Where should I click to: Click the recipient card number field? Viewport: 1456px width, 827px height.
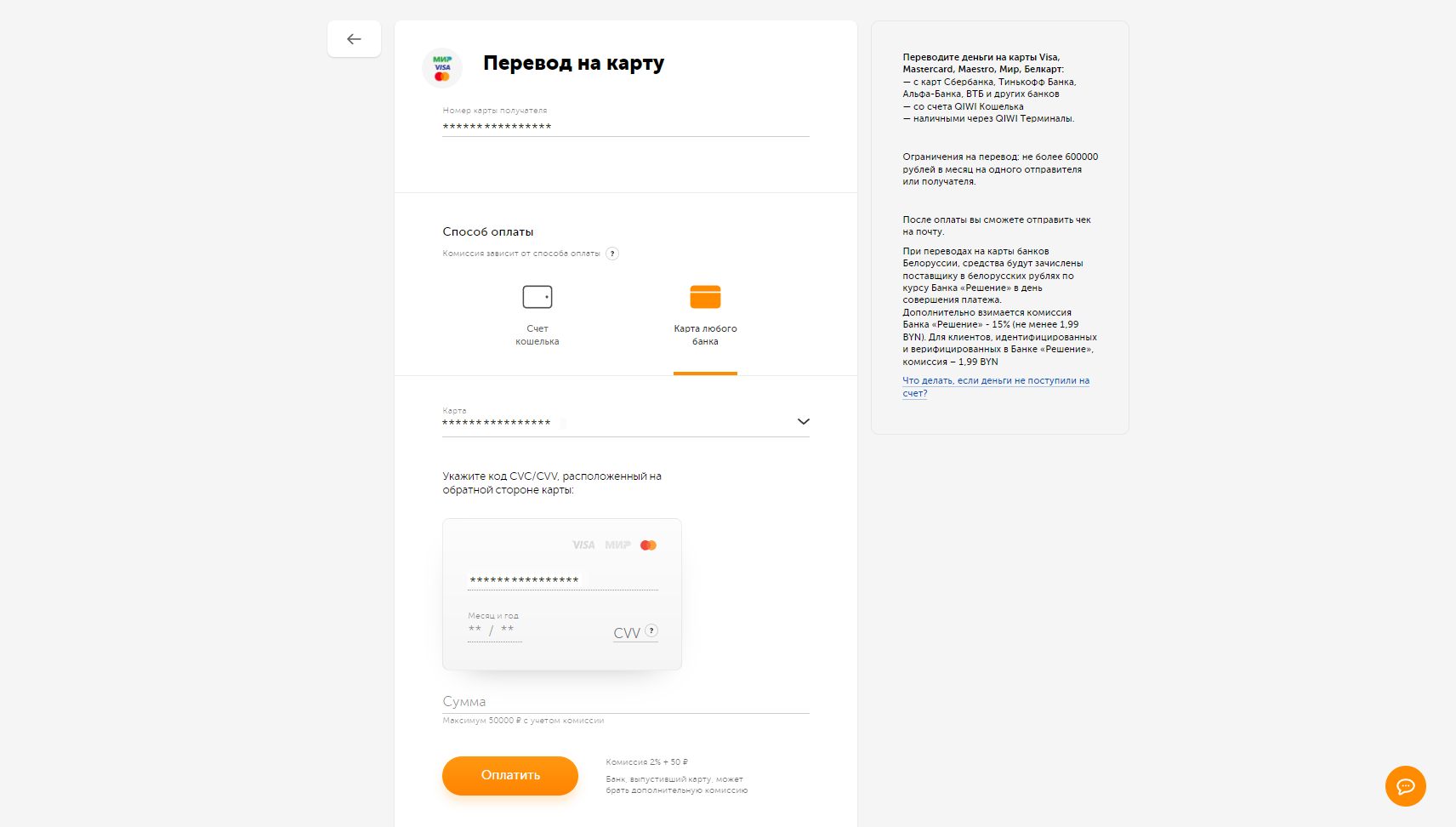625,127
